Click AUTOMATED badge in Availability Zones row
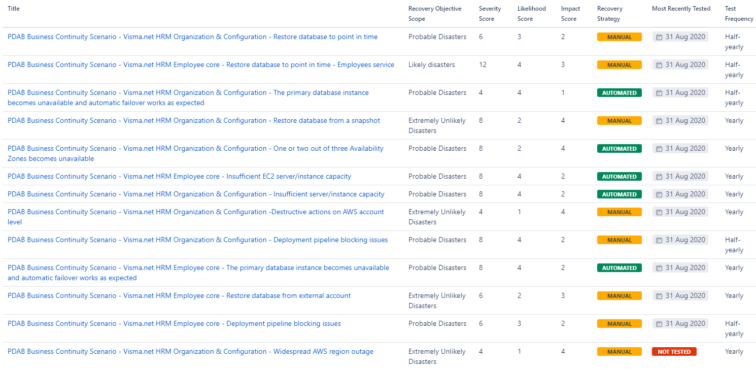 click(x=619, y=149)
